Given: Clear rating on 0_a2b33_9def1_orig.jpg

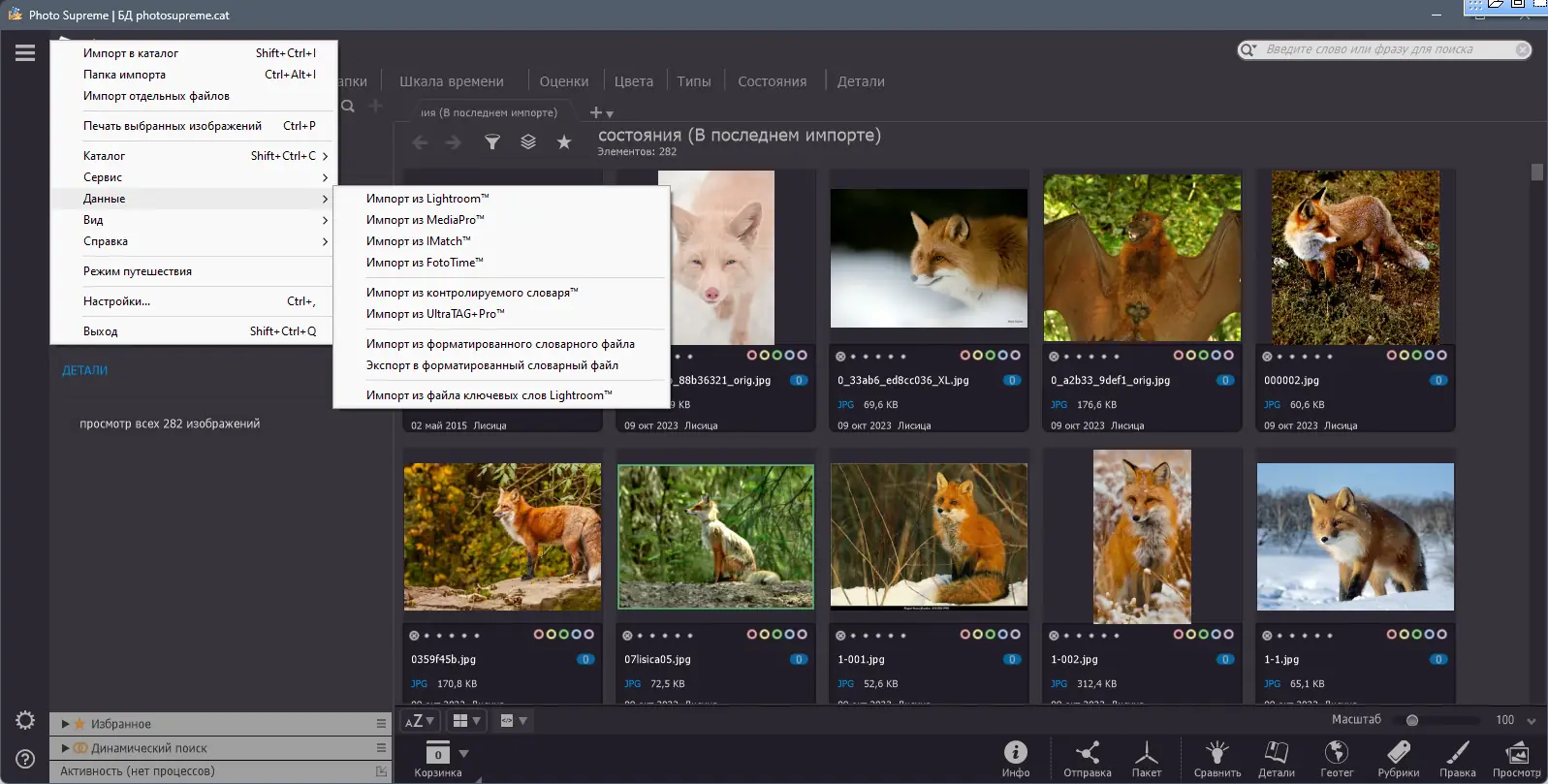Looking at the screenshot, I should (1054, 356).
